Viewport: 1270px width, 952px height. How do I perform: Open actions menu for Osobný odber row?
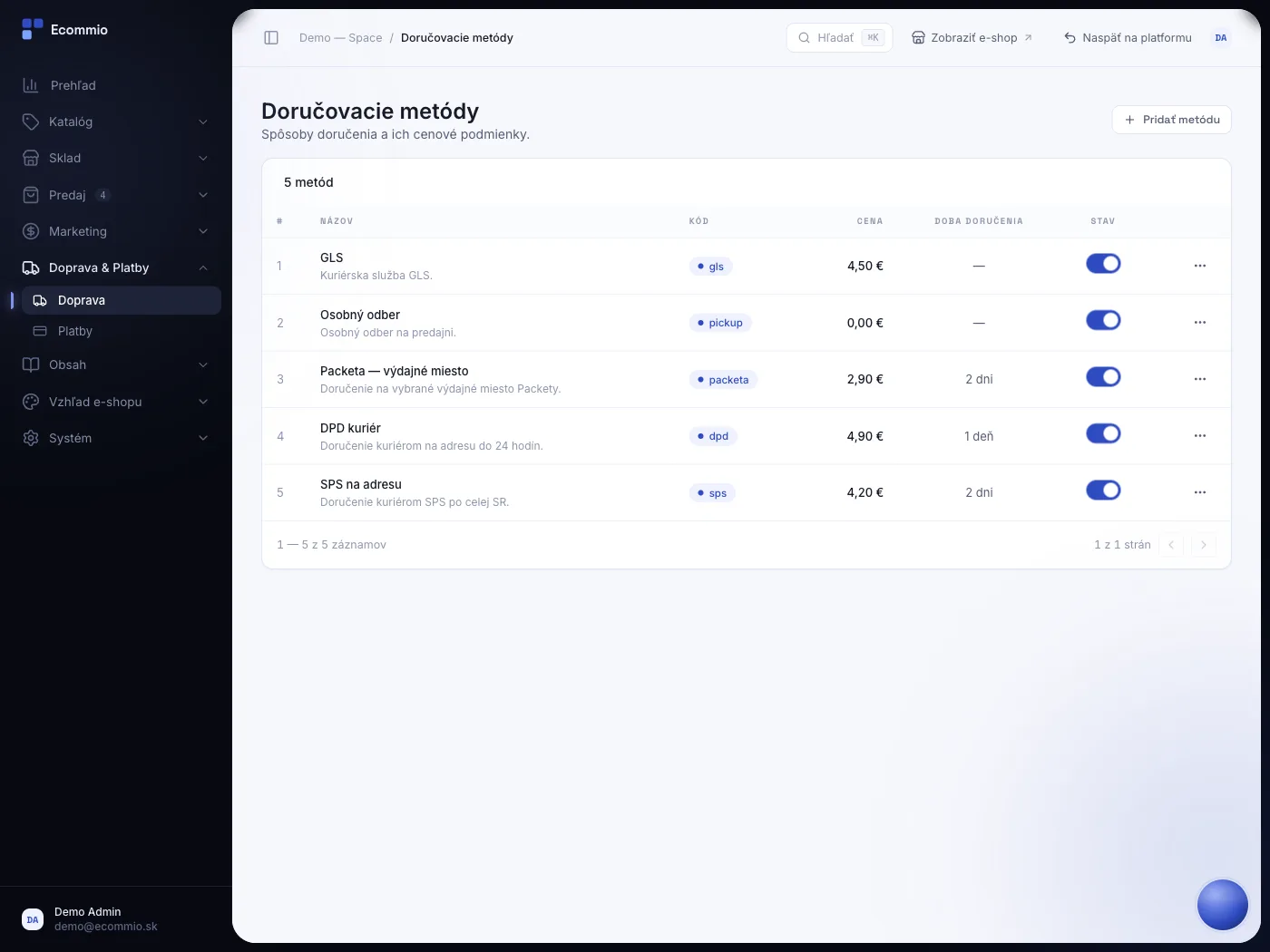[x=1200, y=323]
